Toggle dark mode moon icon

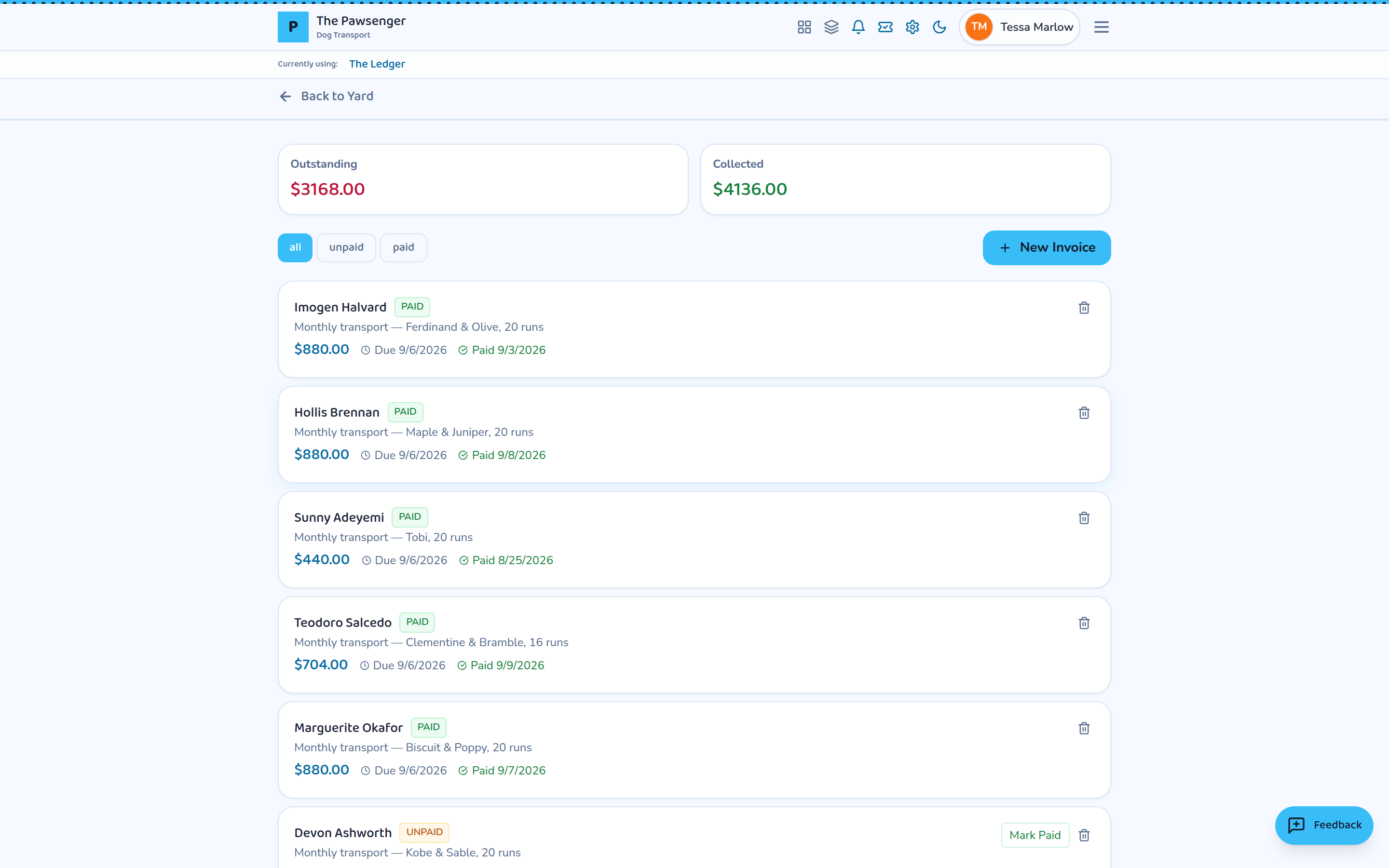(x=939, y=27)
